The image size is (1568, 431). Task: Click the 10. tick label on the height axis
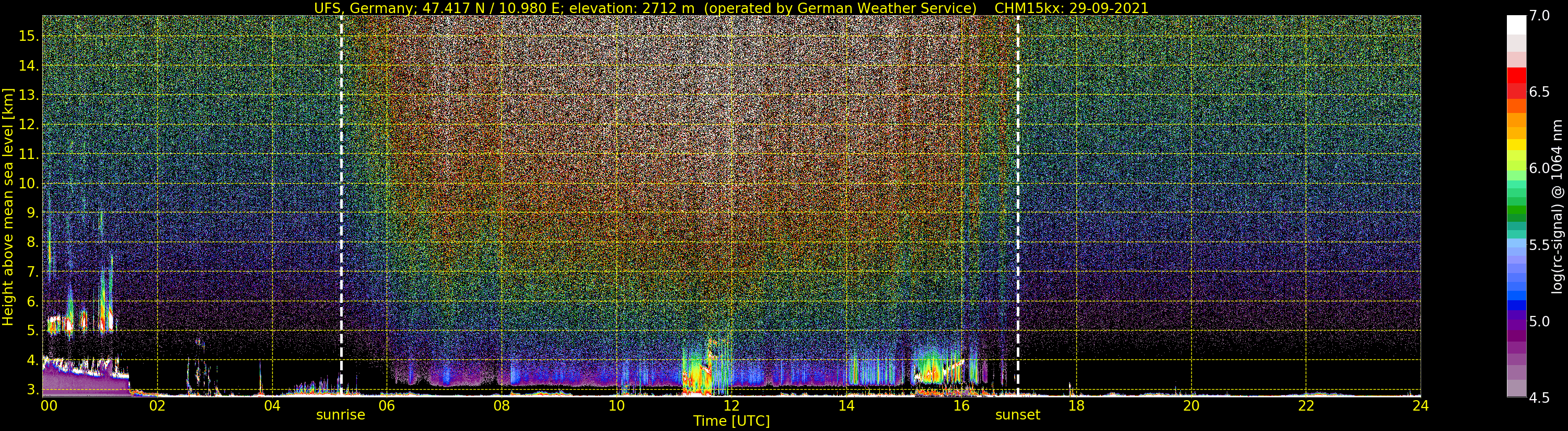(x=28, y=184)
